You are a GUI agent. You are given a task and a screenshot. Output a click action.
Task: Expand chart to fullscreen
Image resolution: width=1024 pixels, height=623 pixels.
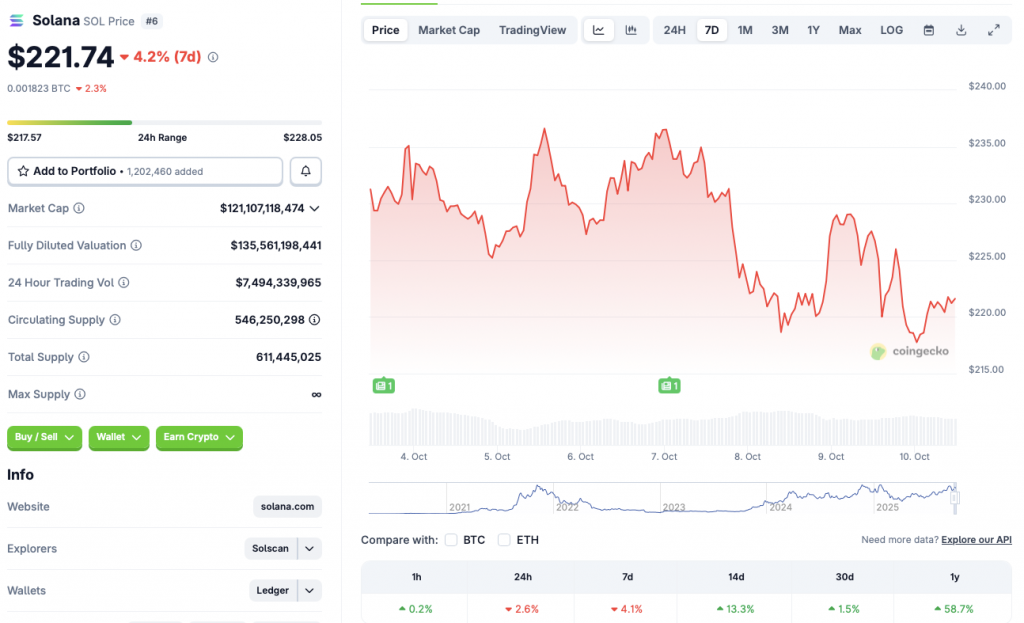(994, 30)
